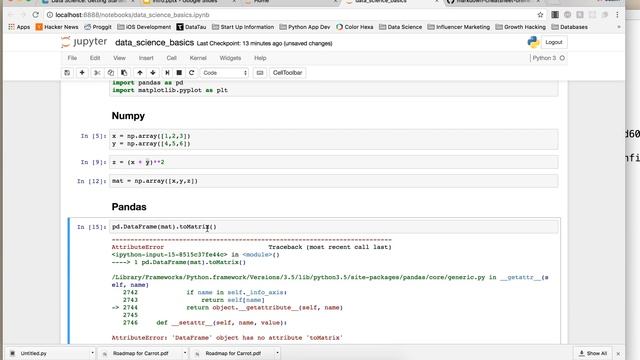Screen dimensions: 640x360
Task: Move selected cell down arrow
Action: point(153,73)
